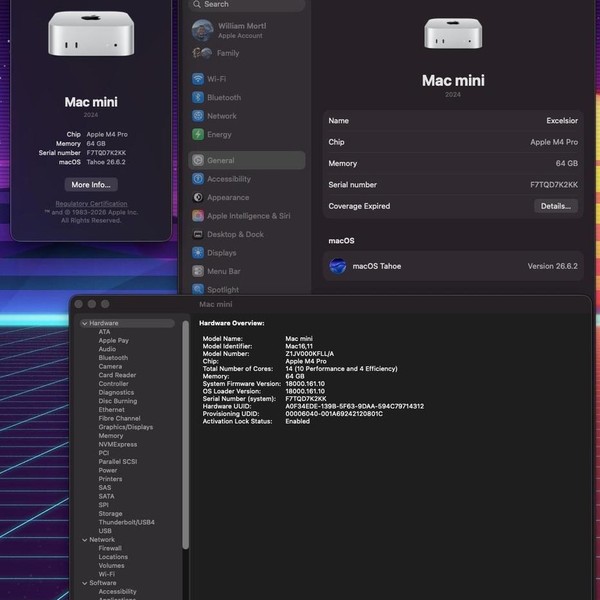Select Power in Hardware list
The width and height of the screenshot is (600, 600).
click(108, 470)
